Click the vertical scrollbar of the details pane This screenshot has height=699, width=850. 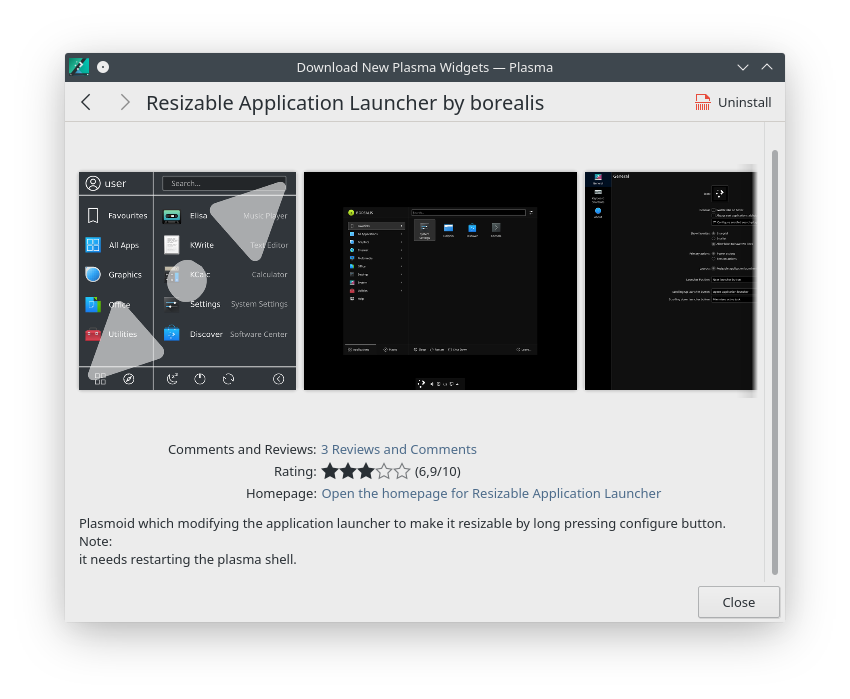tap(775, 362)
